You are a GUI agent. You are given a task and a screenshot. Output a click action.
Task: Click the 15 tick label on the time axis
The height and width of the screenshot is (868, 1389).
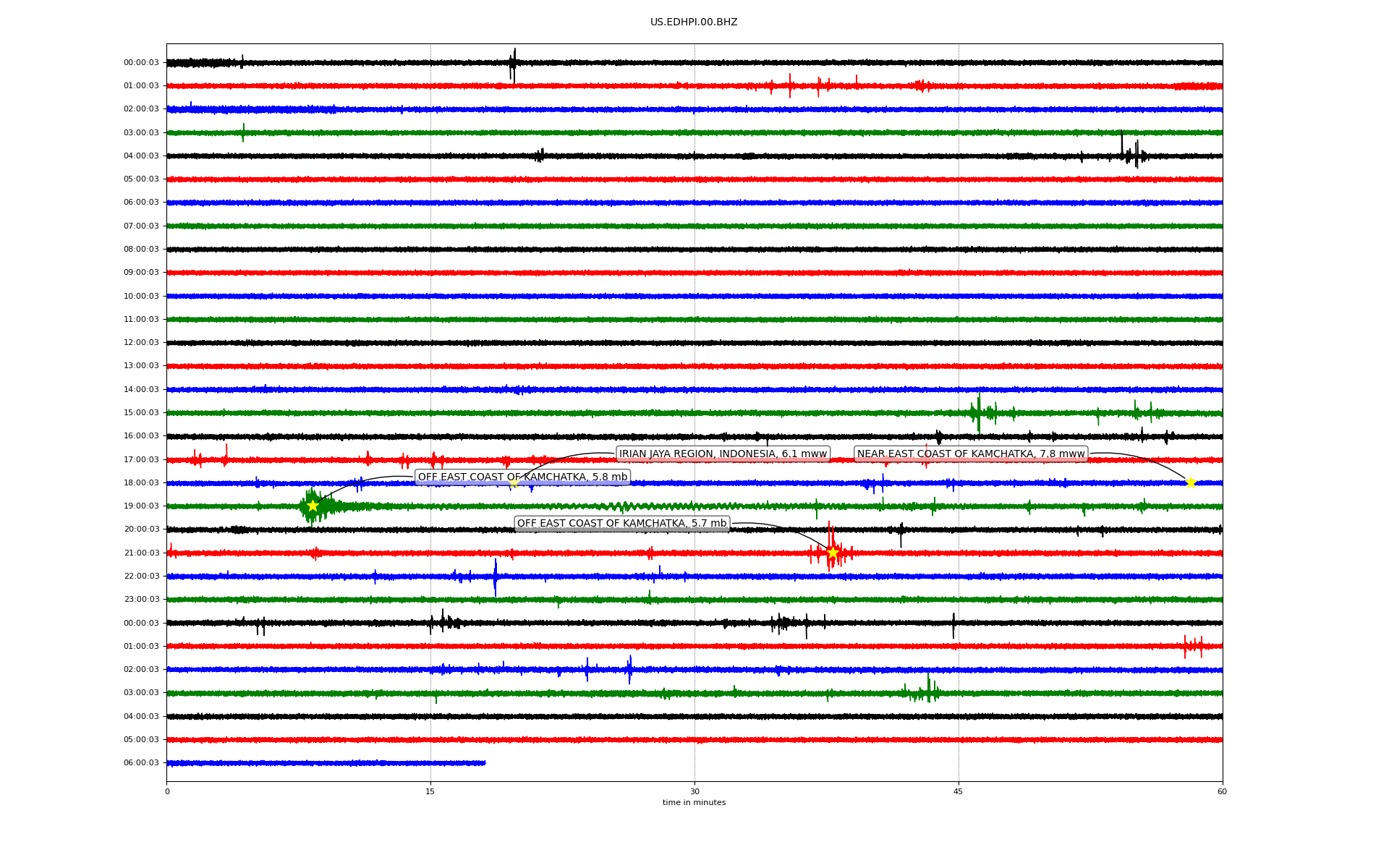pyautogui.click(x=430, y=791)
